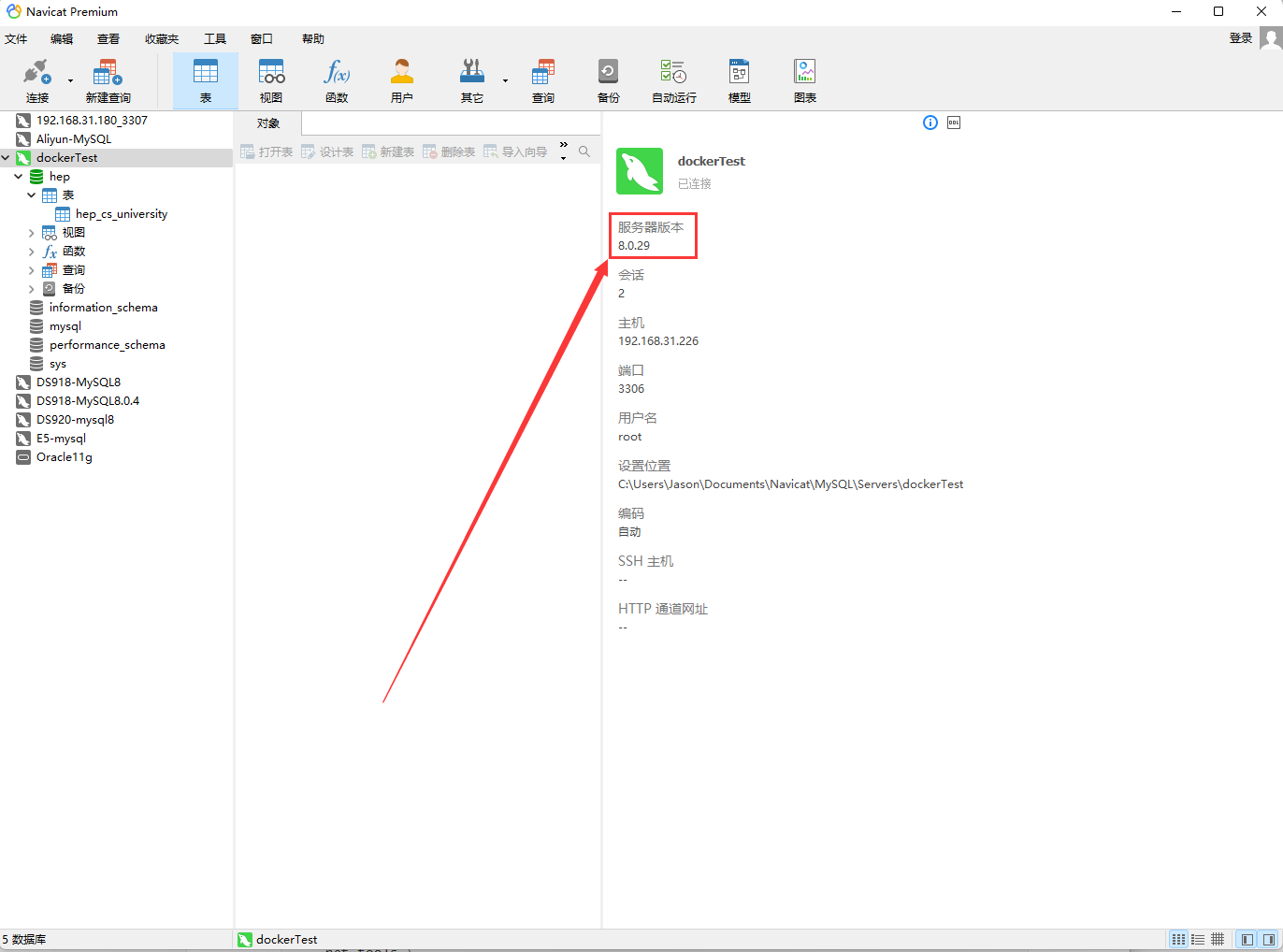Open the 其它 dropdown arrow

click(x=505, y=81)
